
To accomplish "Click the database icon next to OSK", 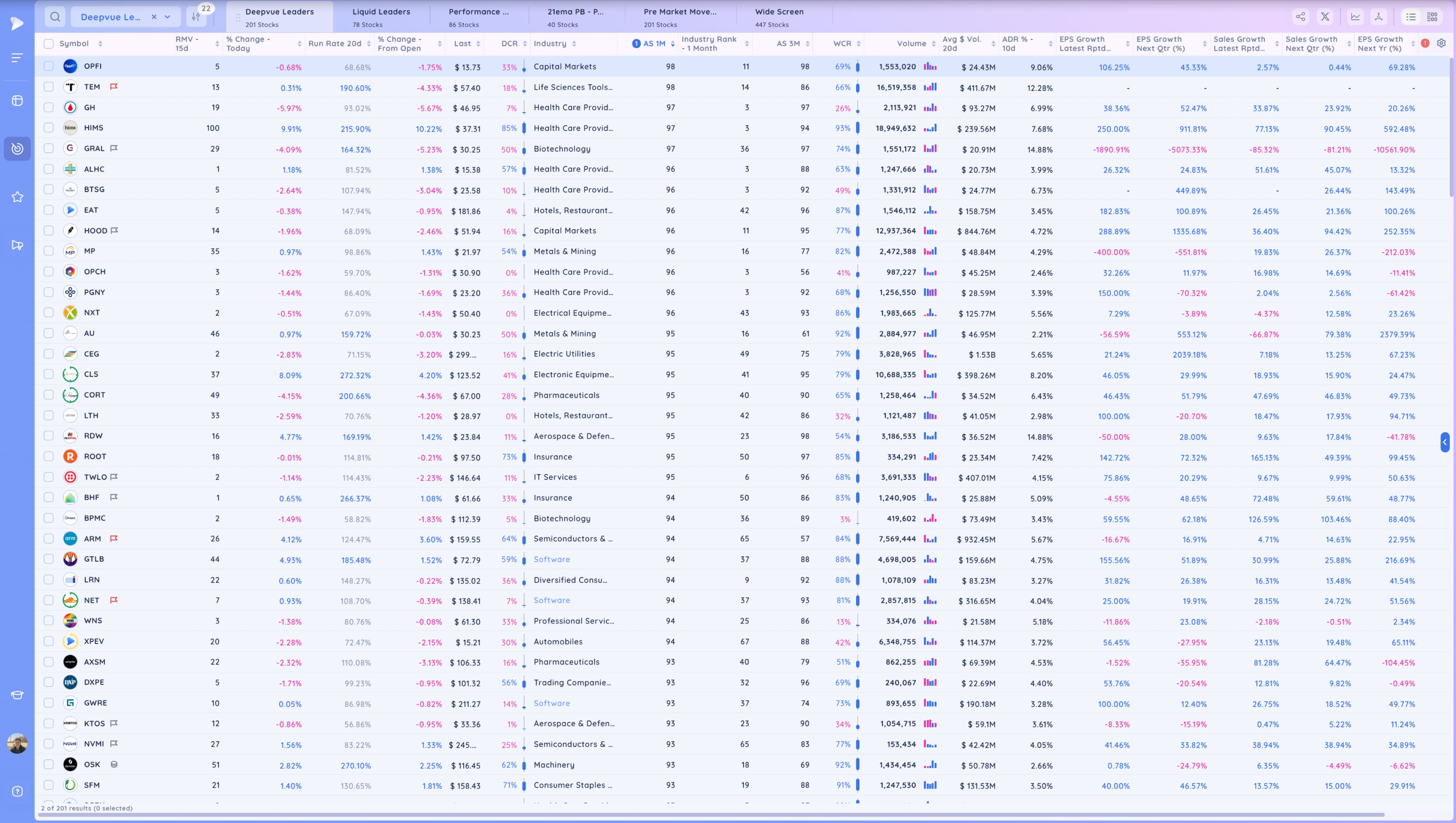I will click(114, 764).
